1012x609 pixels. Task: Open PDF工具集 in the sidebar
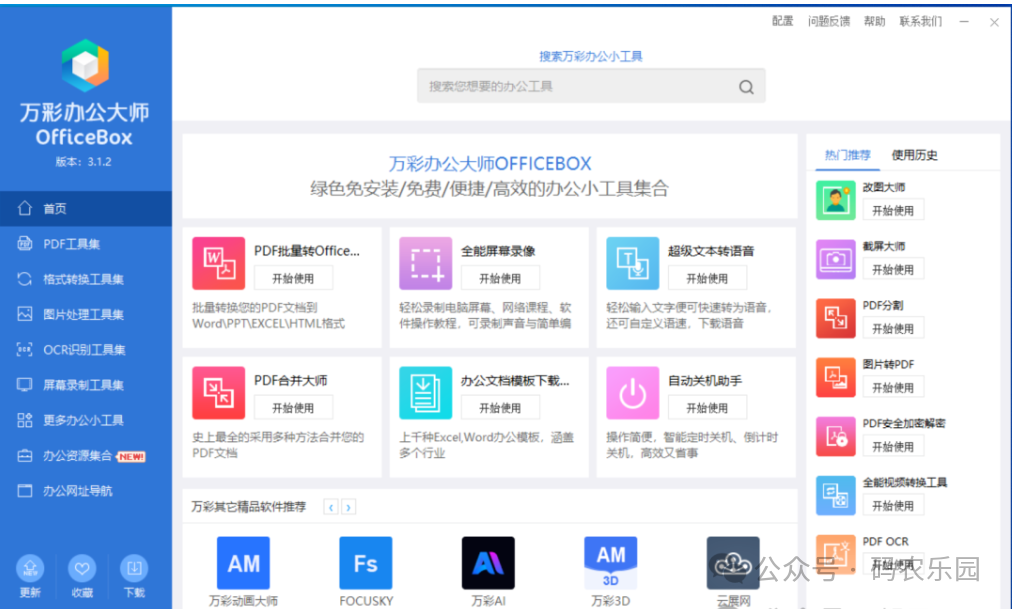(x=86, y=244)
